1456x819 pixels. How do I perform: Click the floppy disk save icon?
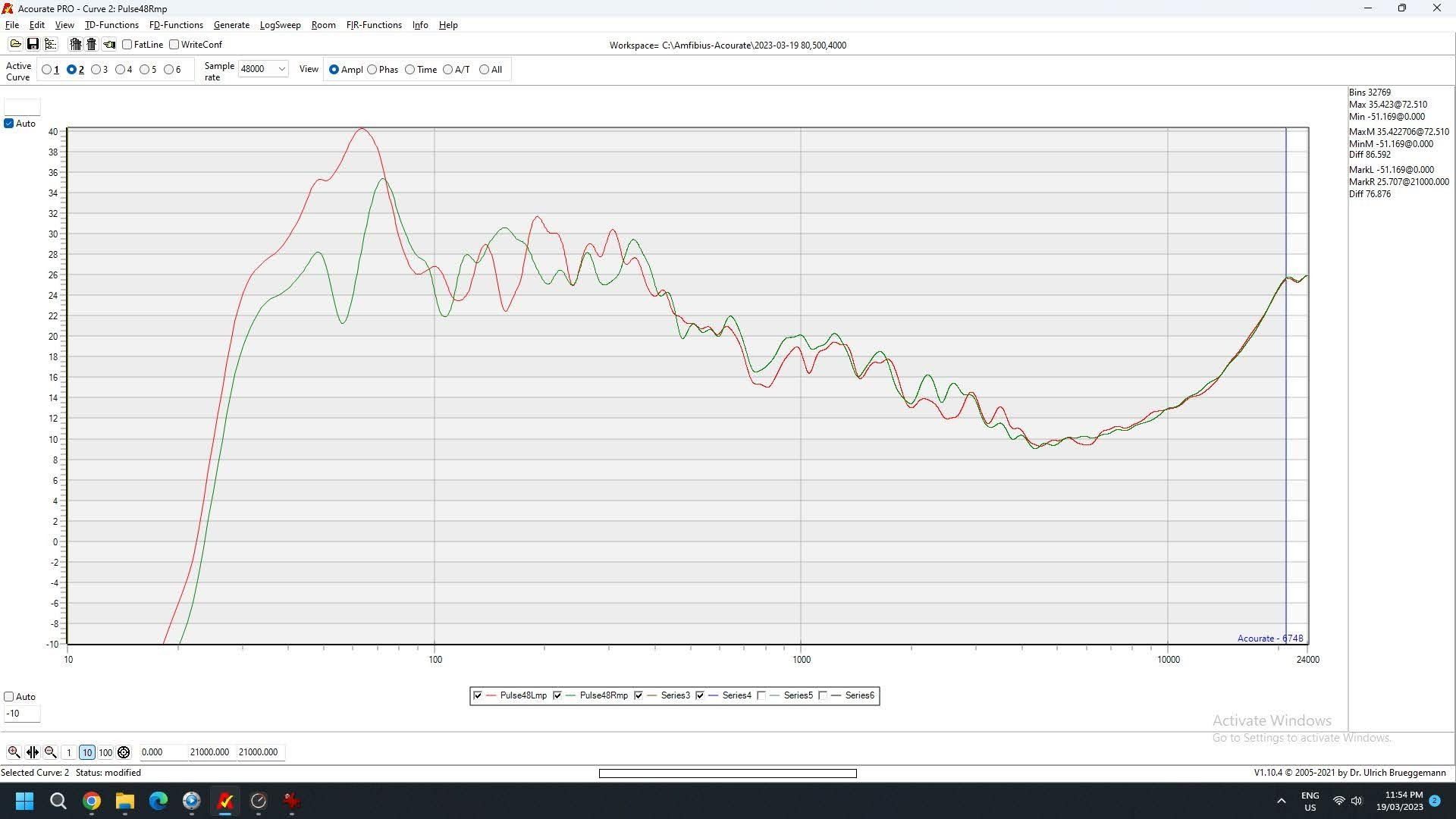[33, 44]
